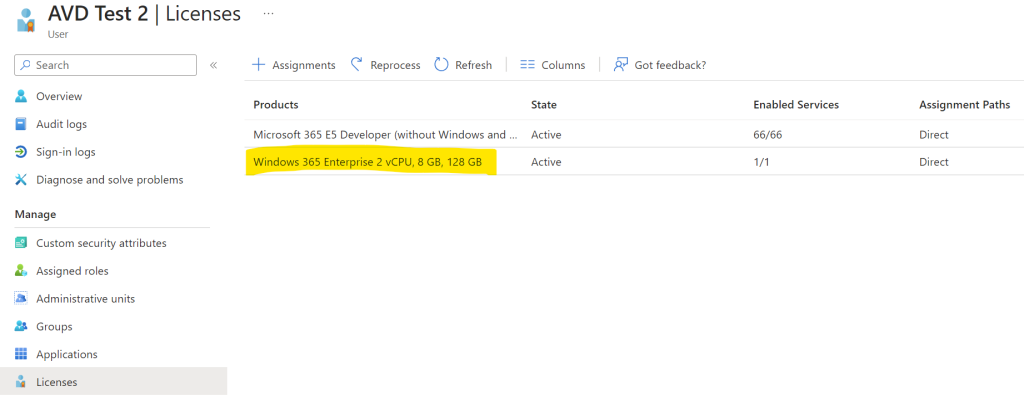Focus the sidebar Search field
Screen dimensions: 1024x396
click(x=105, y=65)
